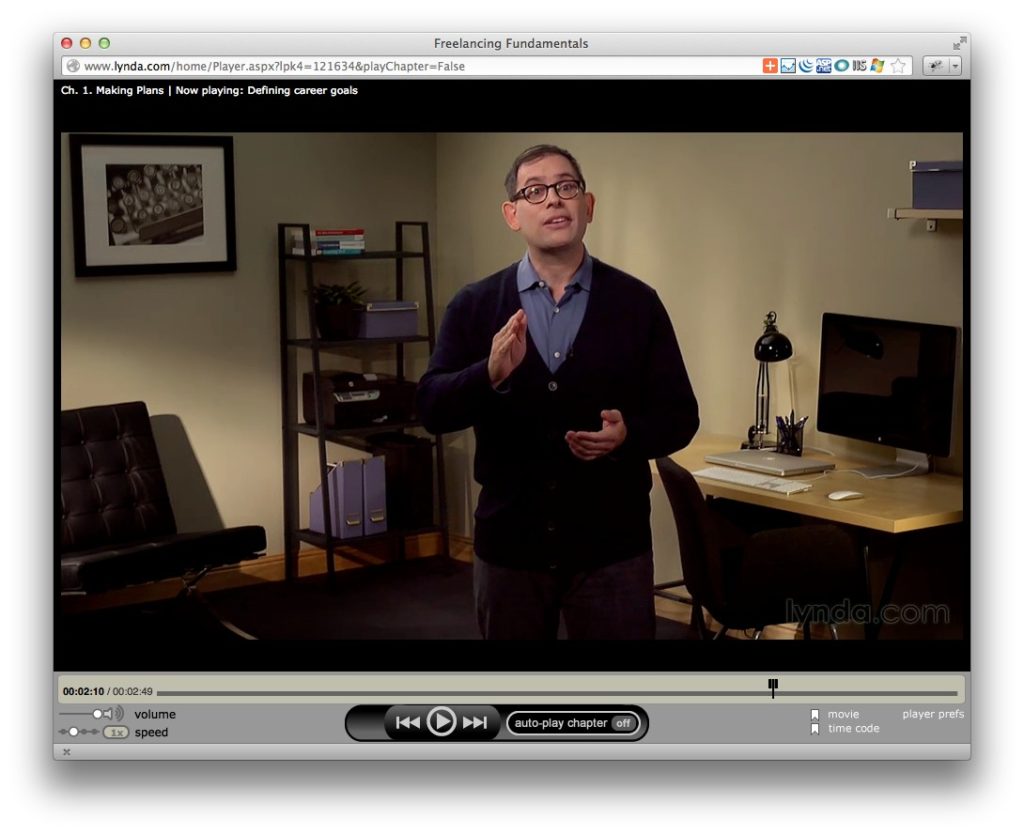This screenshot has height=834, width=1024.
Task: Enter fullscreen with the window expand arrows
Action: tap(959, 43)
